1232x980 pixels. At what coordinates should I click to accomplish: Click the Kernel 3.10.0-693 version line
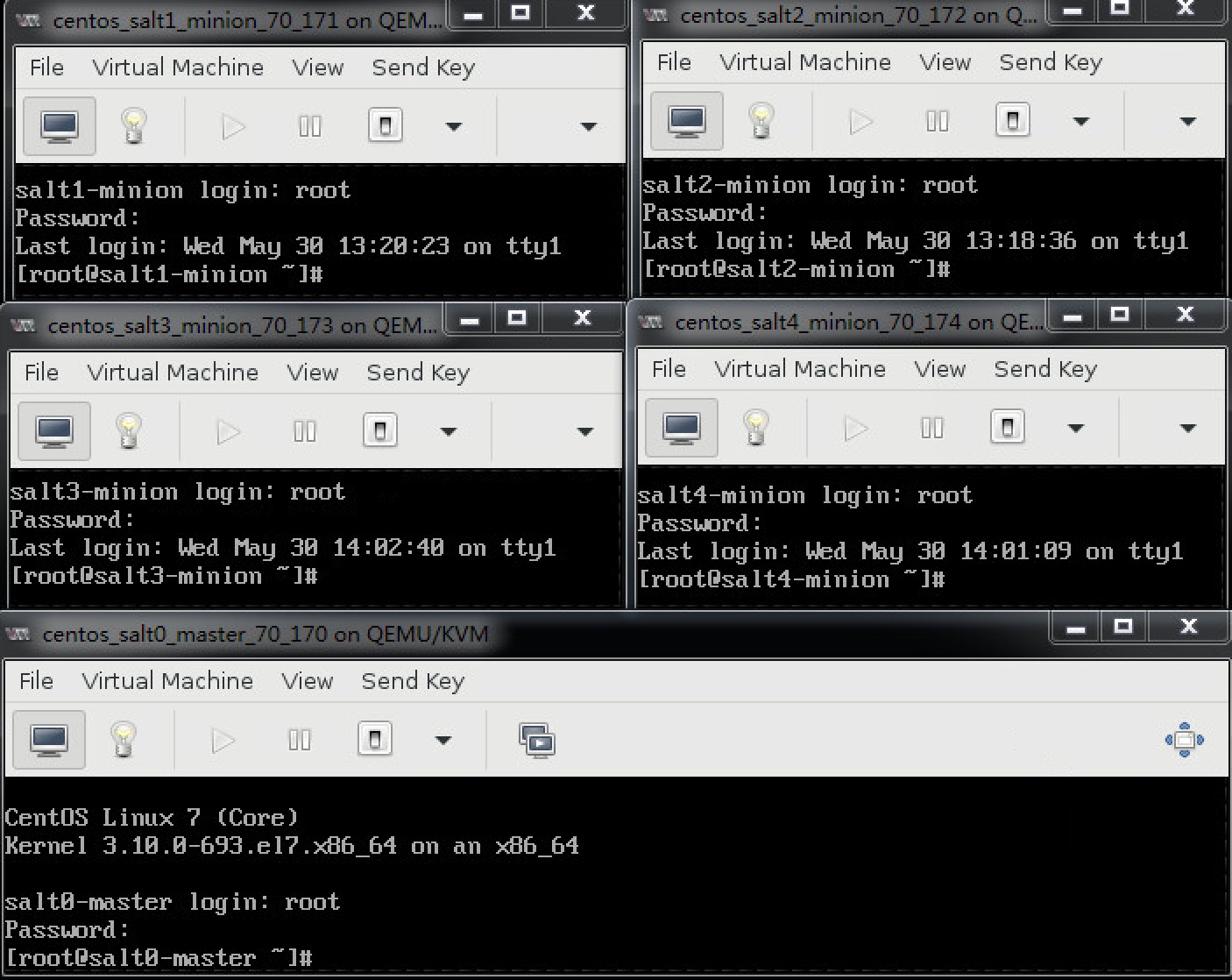[x=292, y=846]
